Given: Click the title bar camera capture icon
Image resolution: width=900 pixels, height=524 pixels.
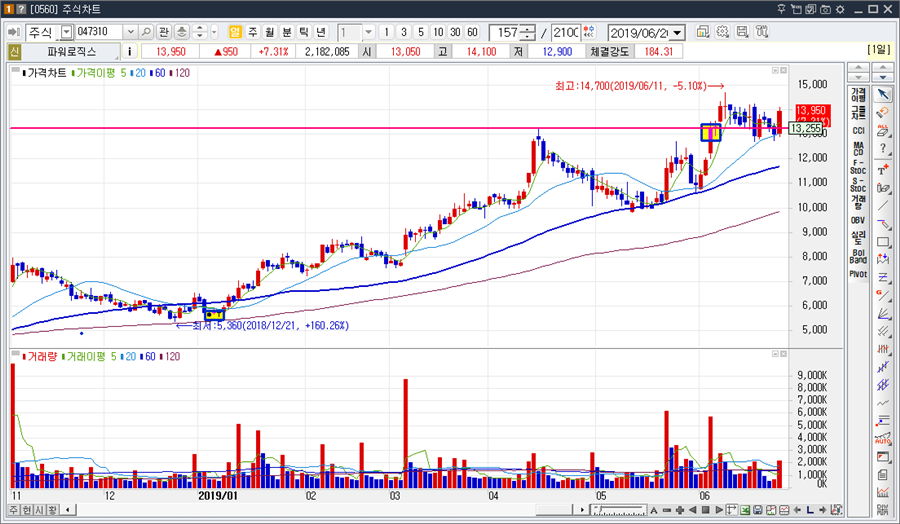Looking at the screenshot, I should [x=825, y=9].
